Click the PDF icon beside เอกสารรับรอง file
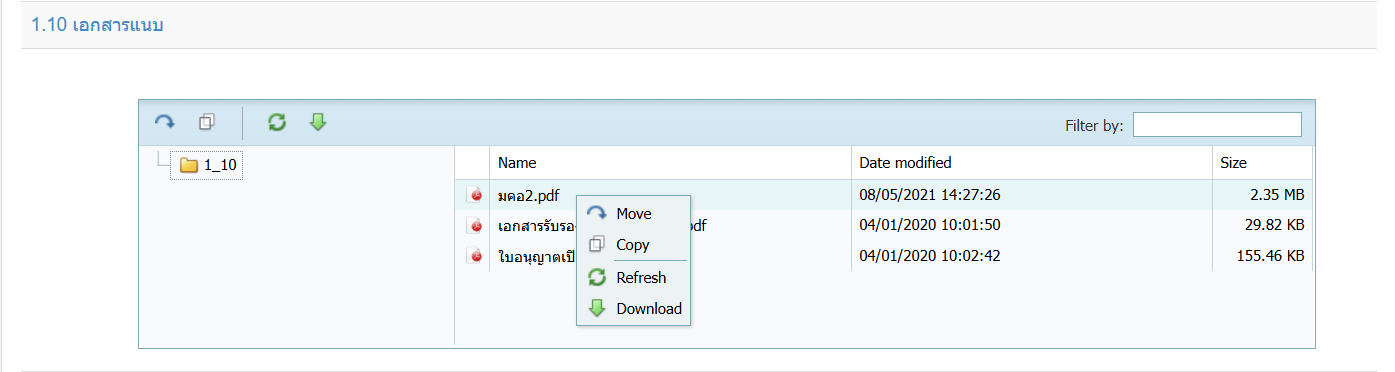Viewport: 1395px width, 372px height. [475, 225]
